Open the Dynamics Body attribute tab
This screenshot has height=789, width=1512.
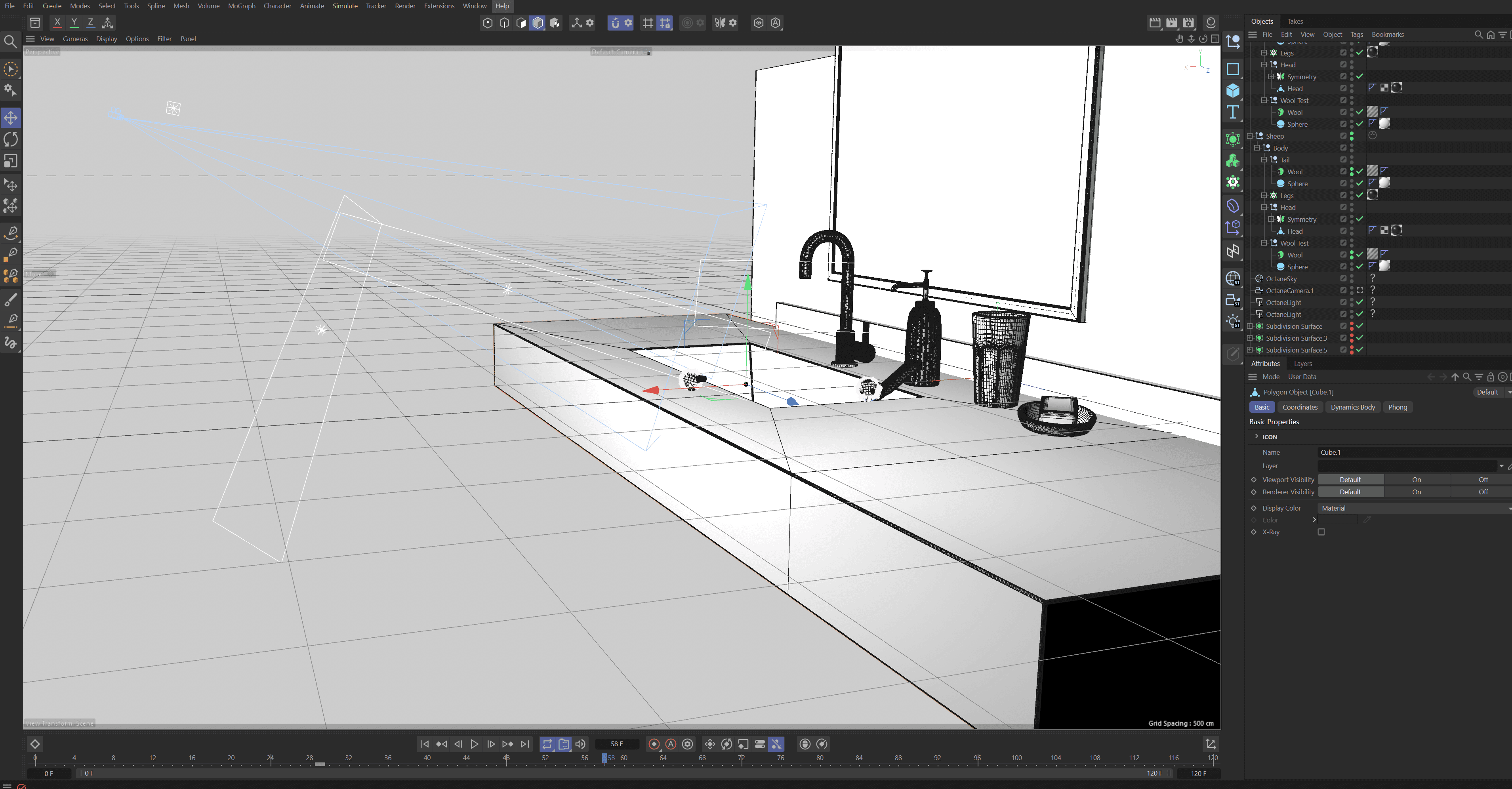click(x=1352, y=407)
